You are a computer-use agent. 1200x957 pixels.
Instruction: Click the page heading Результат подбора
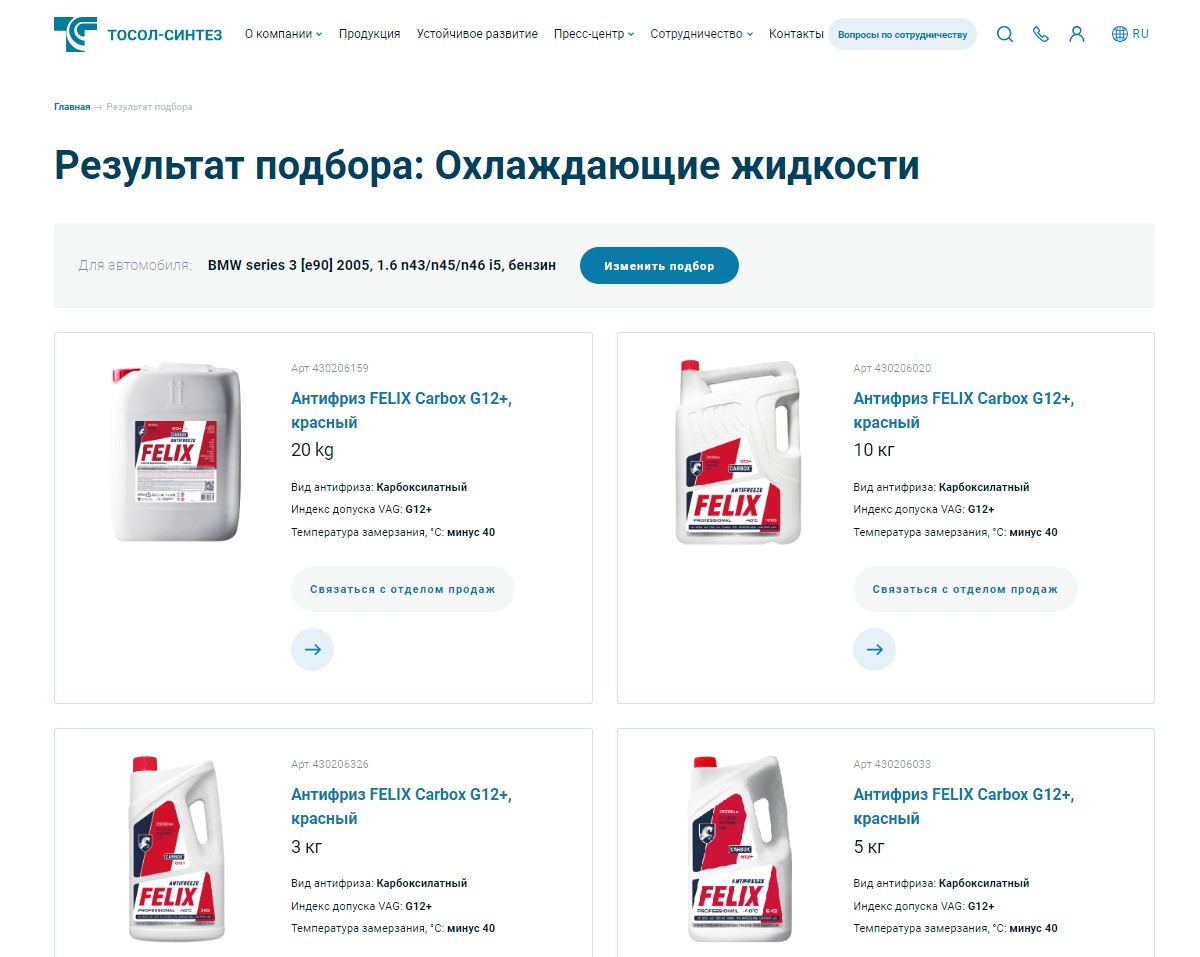(x=486, y=166)
